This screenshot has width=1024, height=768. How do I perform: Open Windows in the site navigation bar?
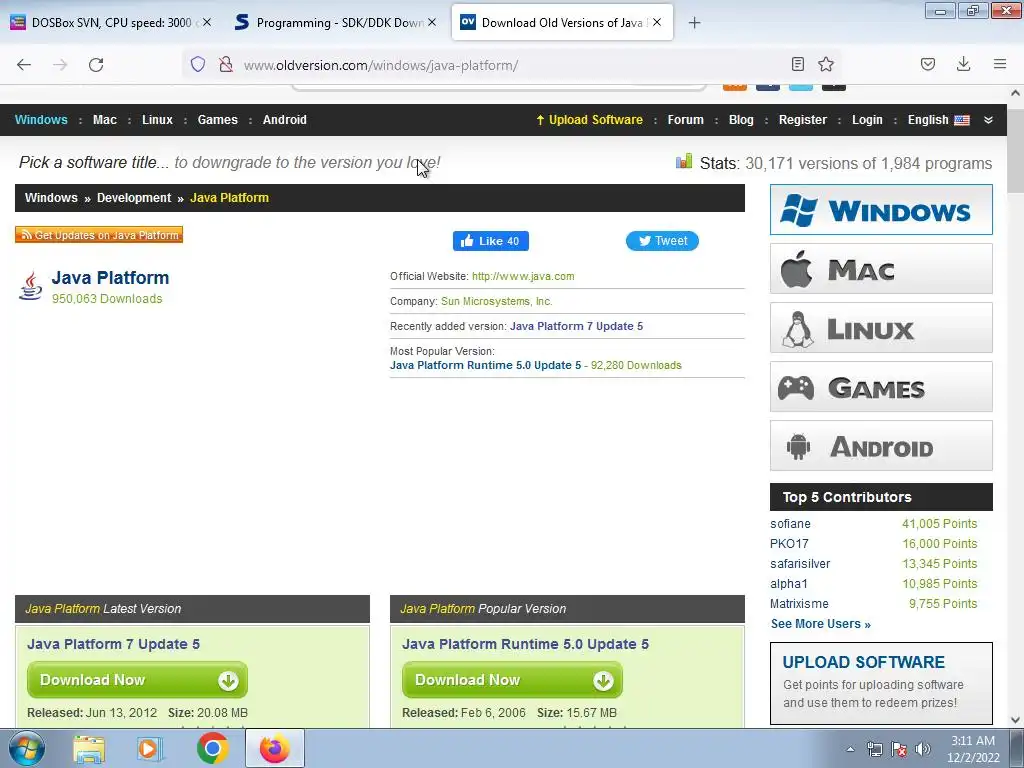click(41, 120)
